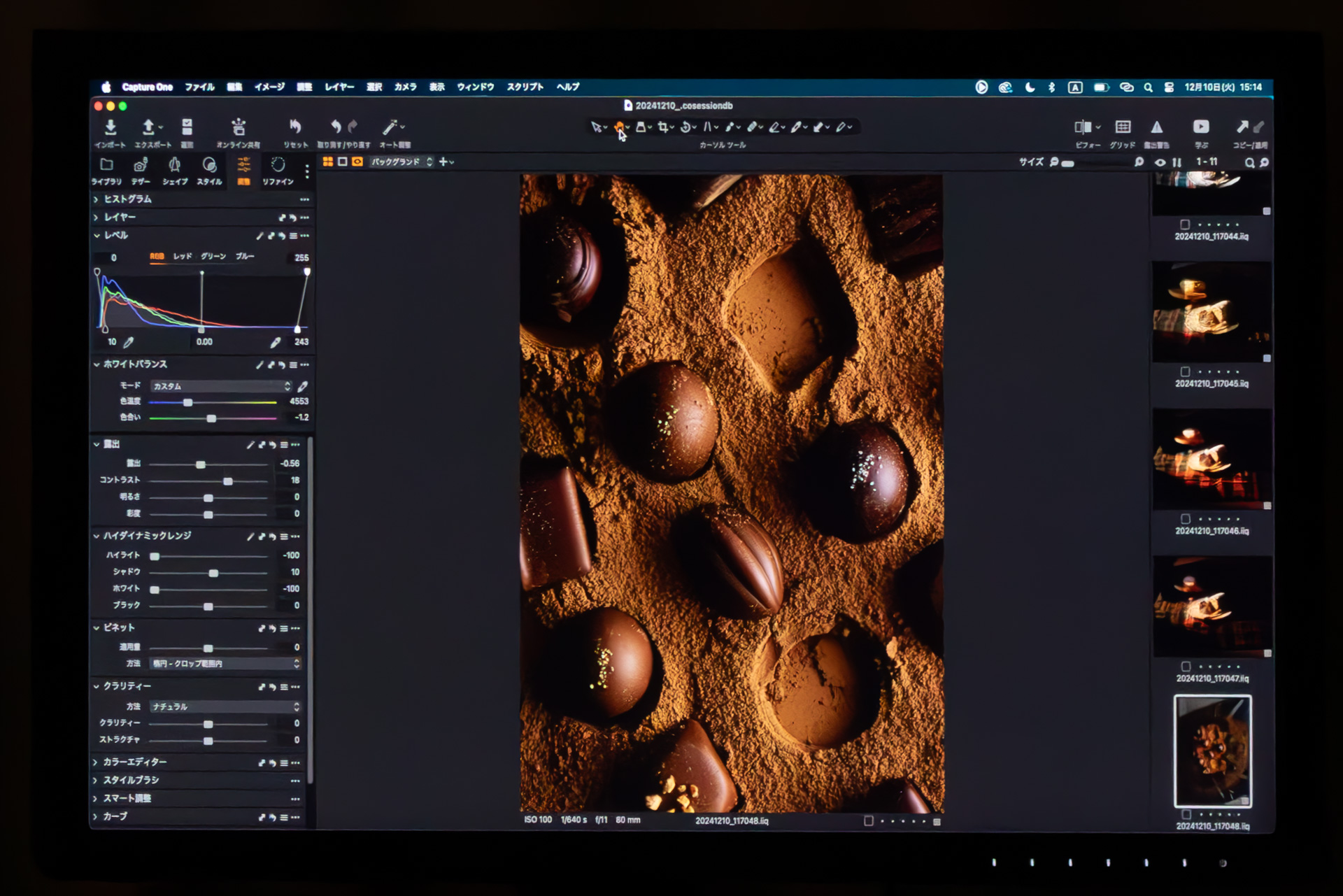
Task: Click the Contrast (コントラスト) slider handle
Action: point(228,481)
